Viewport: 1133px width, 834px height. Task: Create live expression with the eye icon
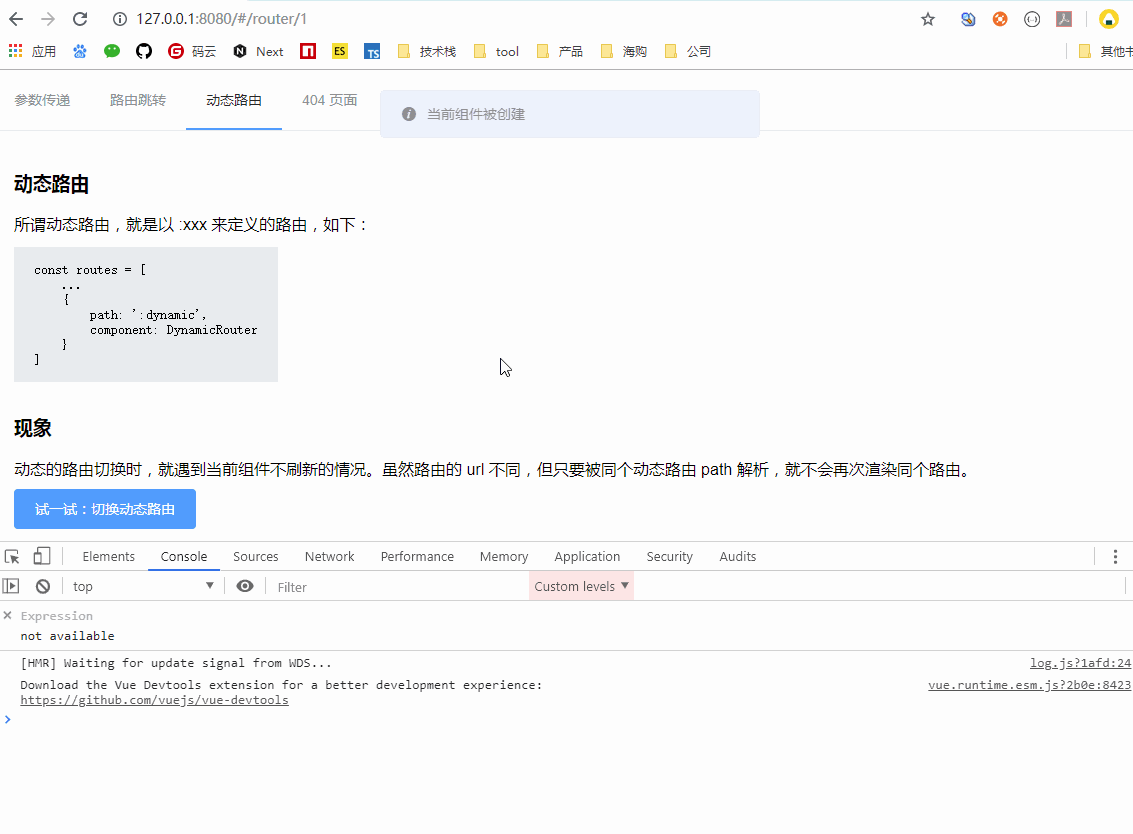[245, 586]
